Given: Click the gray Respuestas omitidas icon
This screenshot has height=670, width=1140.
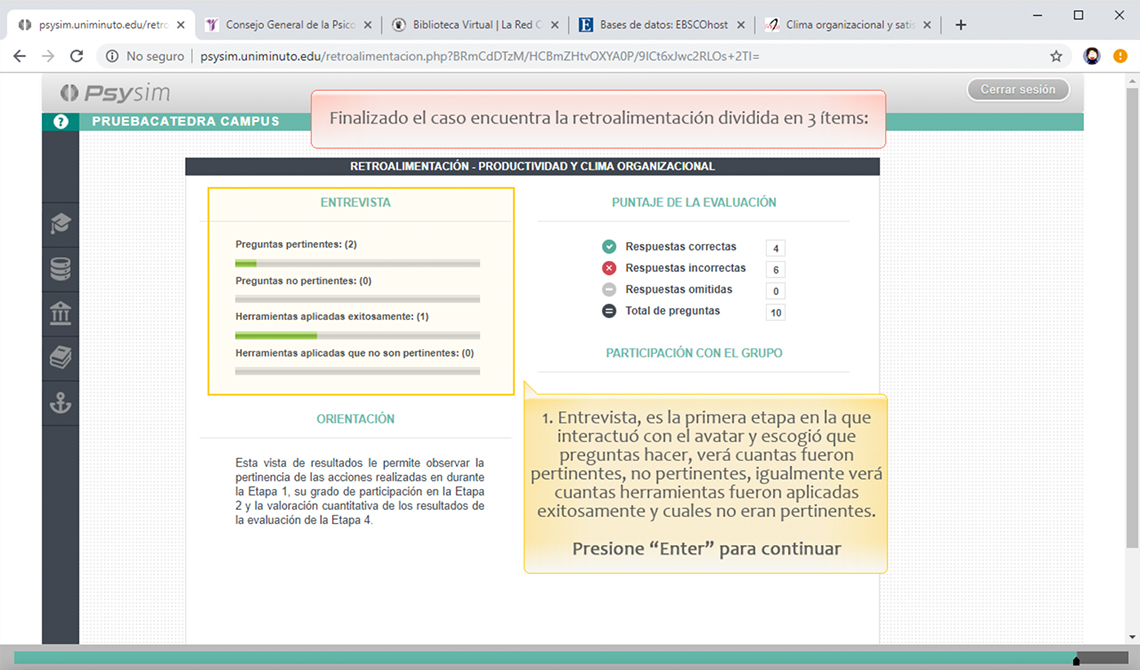Looking at the screenshot, I should 609,289.
